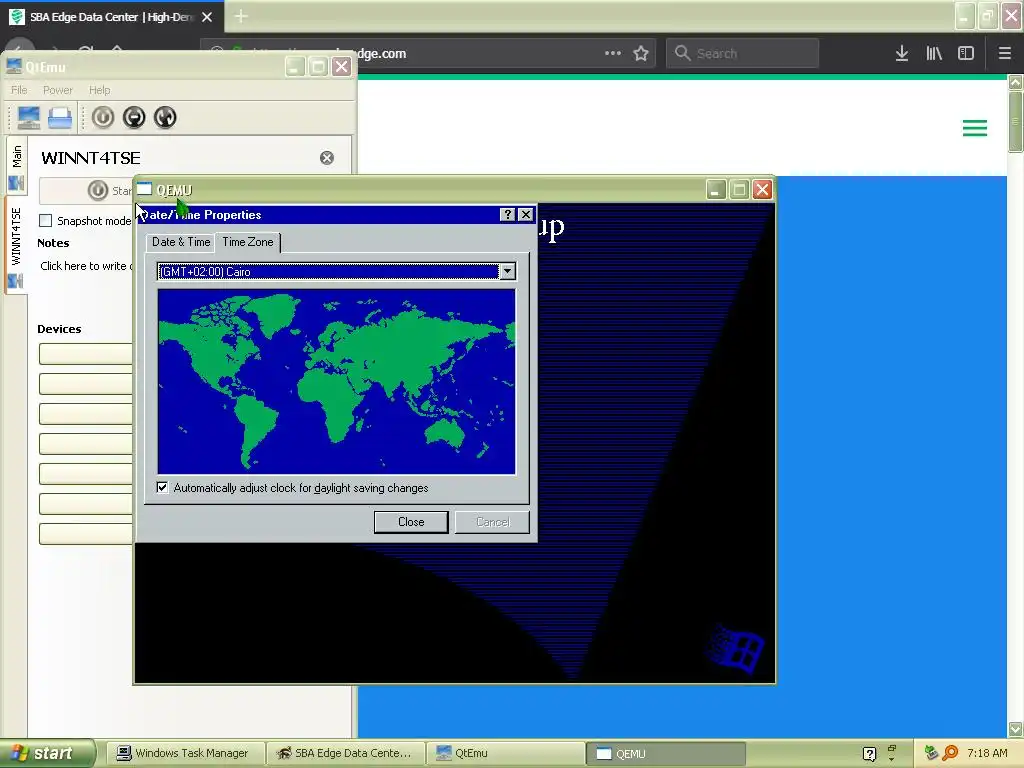
Task: Click the notes field 'Click here to write'
Action: 86,266
